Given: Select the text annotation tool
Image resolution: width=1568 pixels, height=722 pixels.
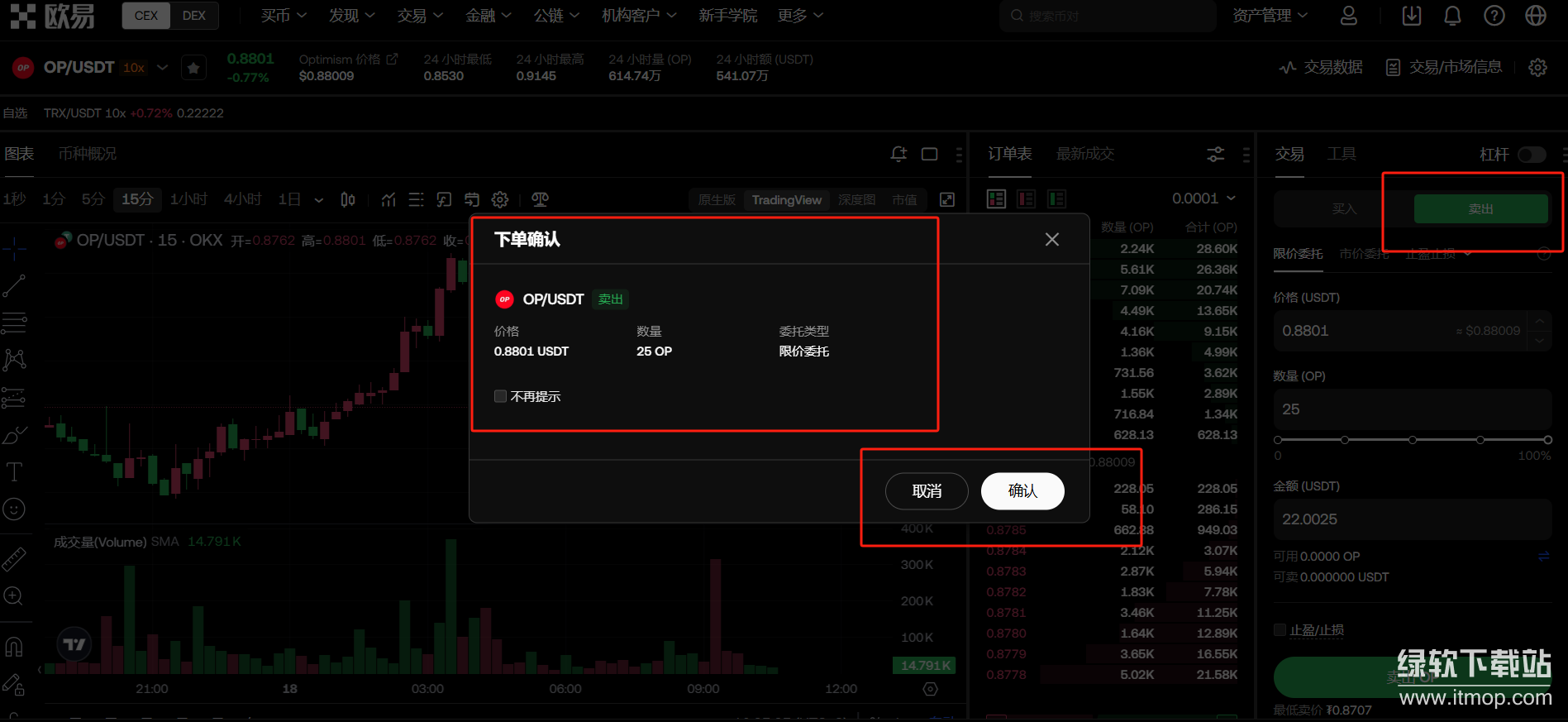Looking at the screenshot, I should pos(14,472).
